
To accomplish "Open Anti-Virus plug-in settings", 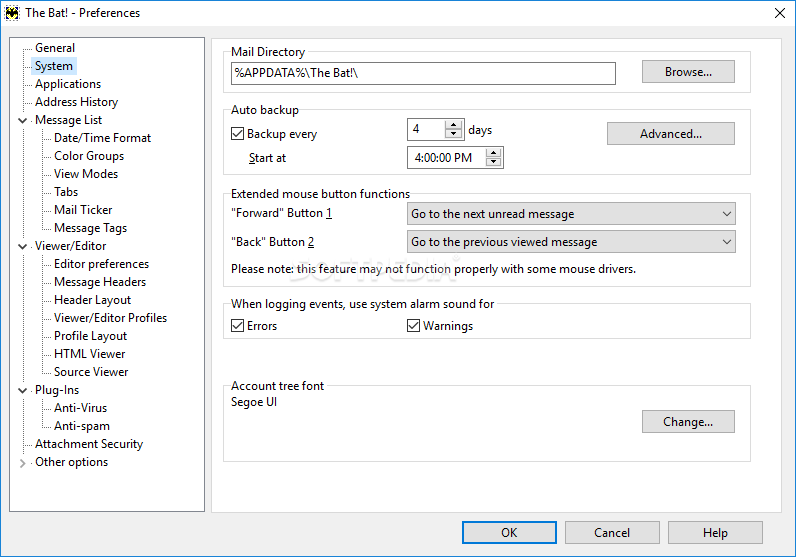I will tap(81, 408).
